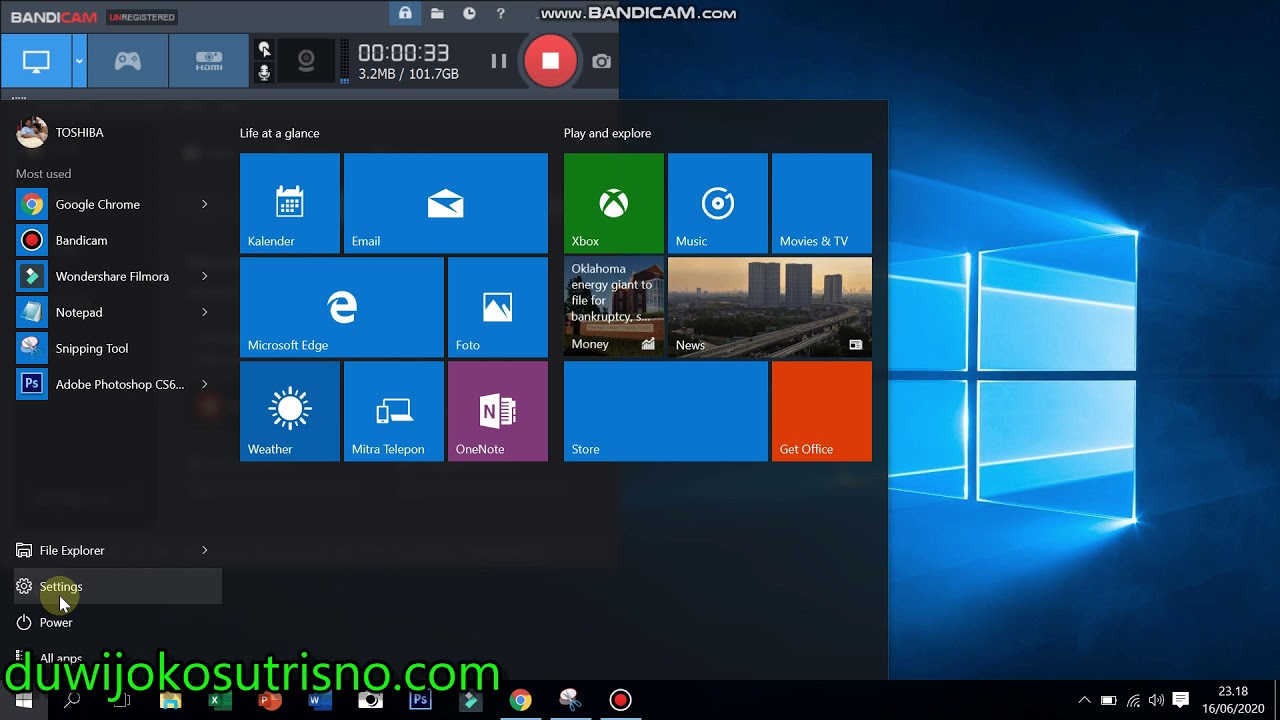Expand Adobe Photoshop jump list arrow
1280x720 pixels.
[205, 384]
